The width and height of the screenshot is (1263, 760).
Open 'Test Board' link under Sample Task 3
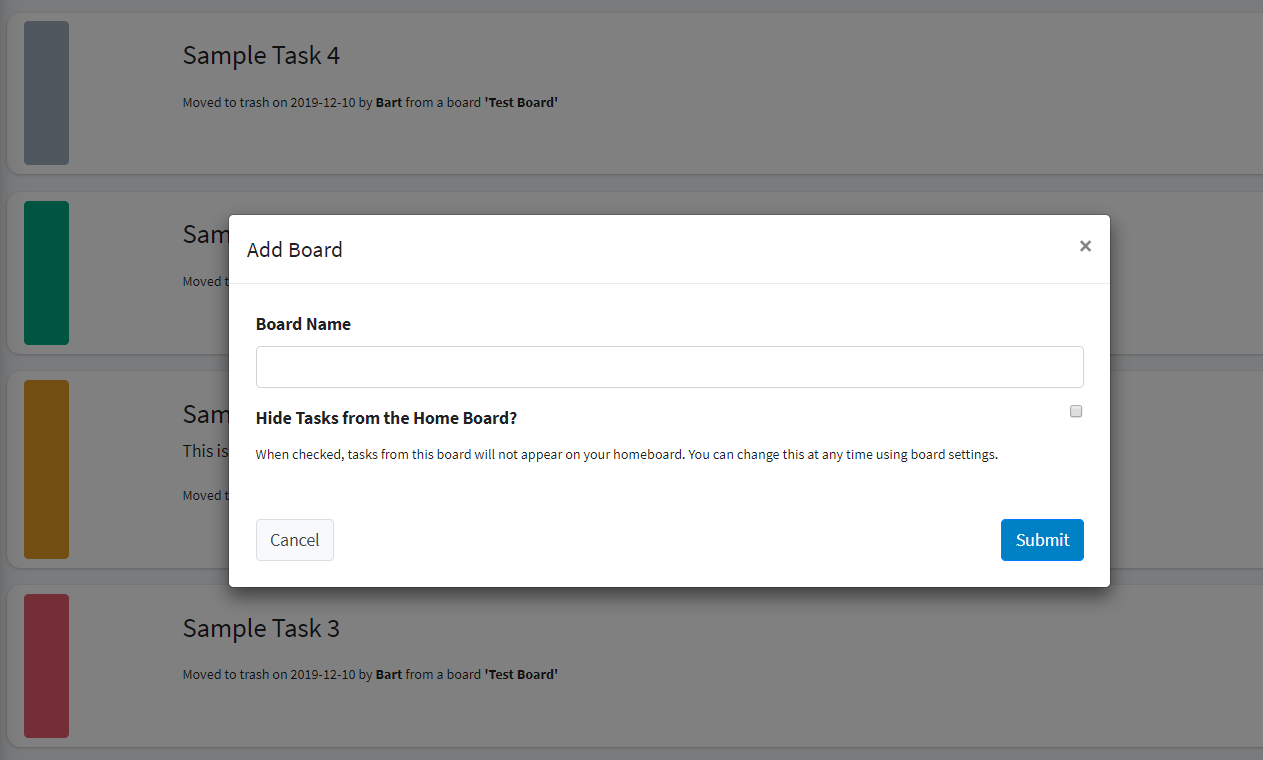click(x=520, y=674)
